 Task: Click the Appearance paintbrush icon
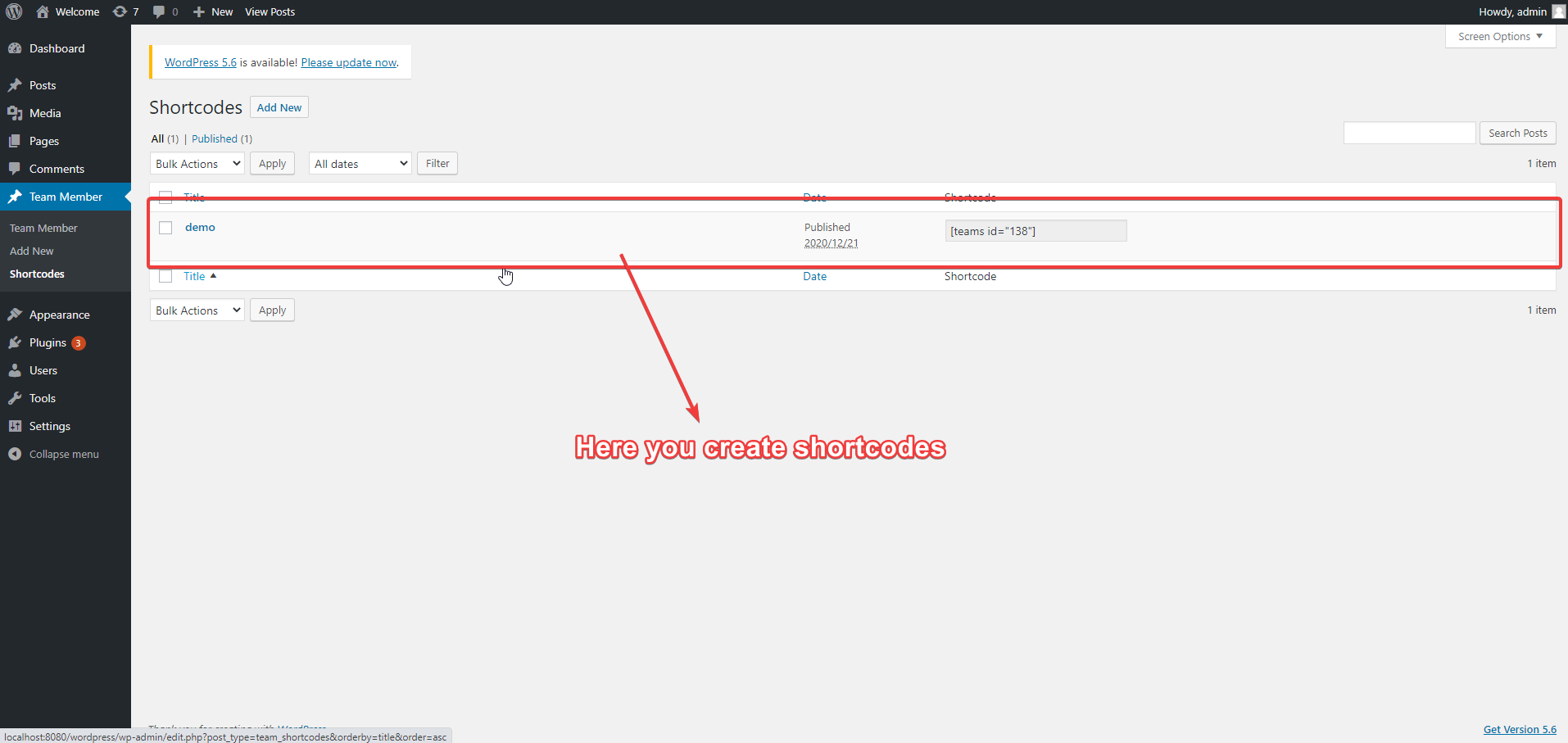[15, 315]
